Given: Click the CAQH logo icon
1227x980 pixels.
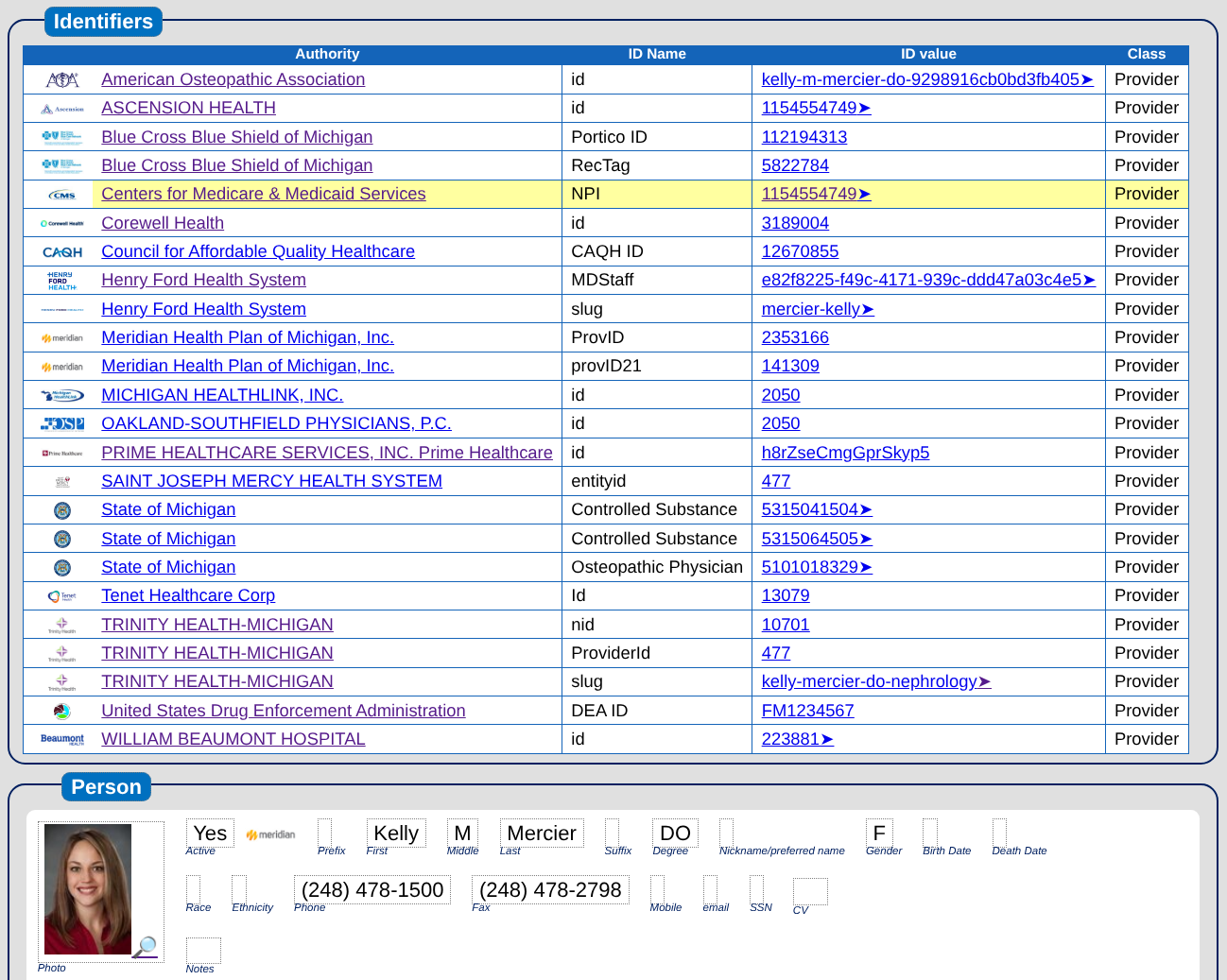Looking at the screenshot, I should (62, 252).
